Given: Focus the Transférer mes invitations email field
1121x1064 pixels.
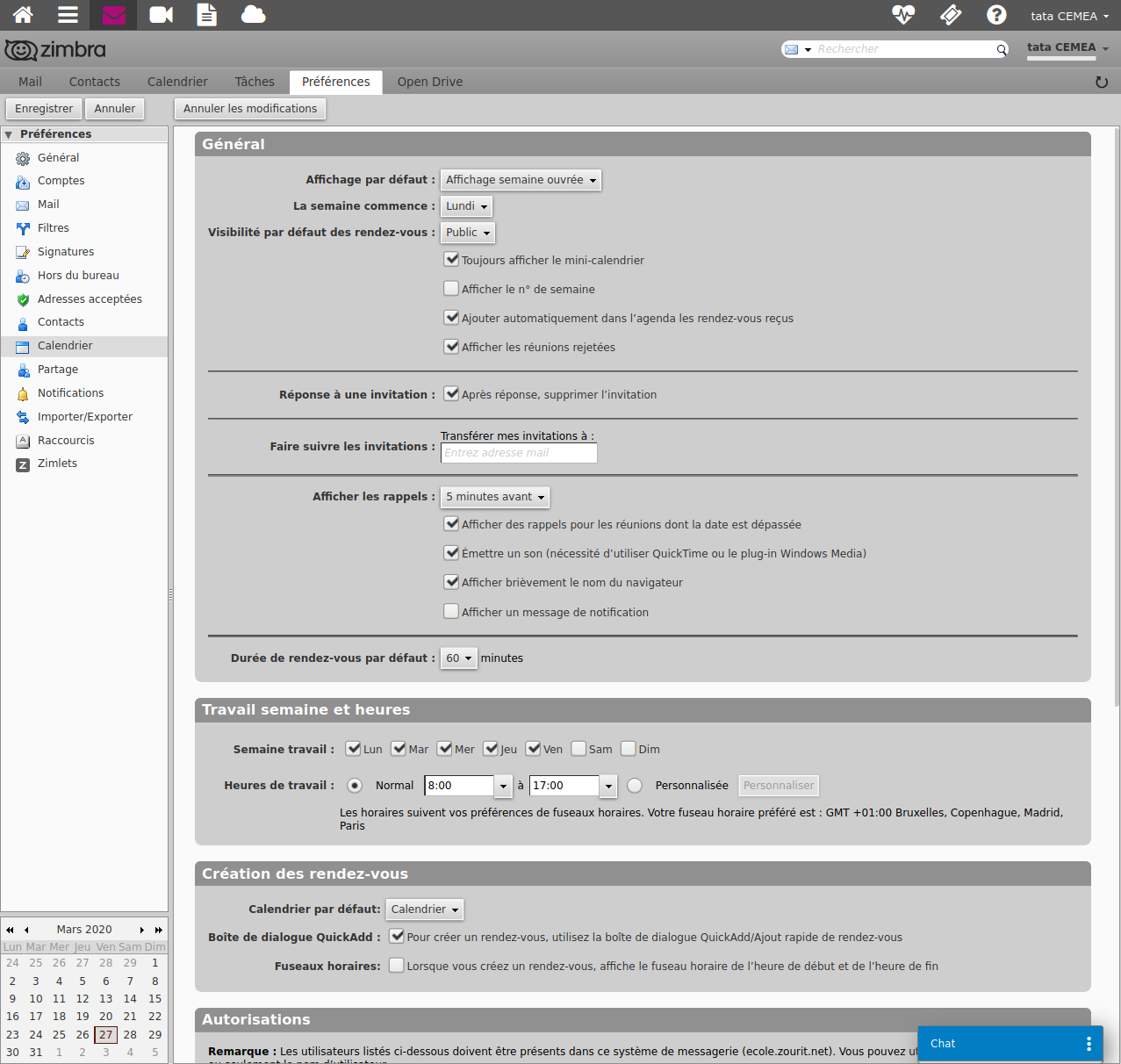Looking at the screenshot, I should tap(519, 453).
